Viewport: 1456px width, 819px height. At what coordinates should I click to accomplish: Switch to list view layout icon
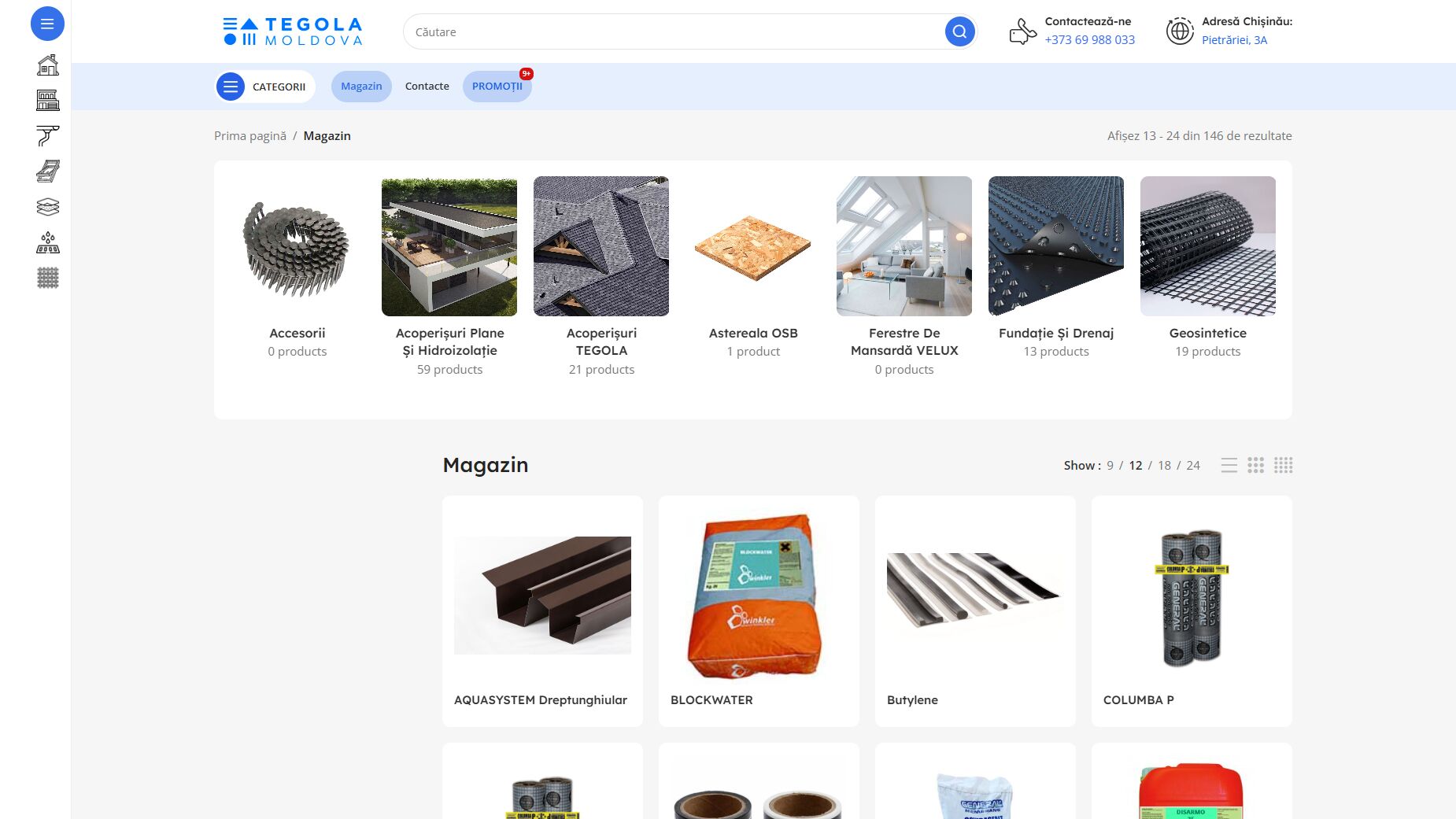(1229, 465)
